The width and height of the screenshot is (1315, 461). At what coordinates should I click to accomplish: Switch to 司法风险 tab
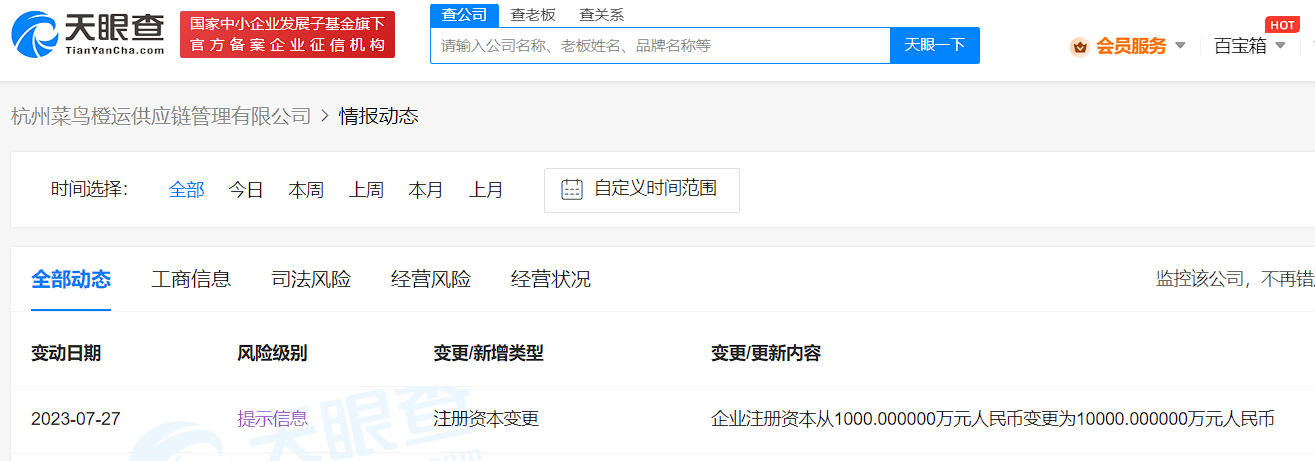(x=311, y=279)
